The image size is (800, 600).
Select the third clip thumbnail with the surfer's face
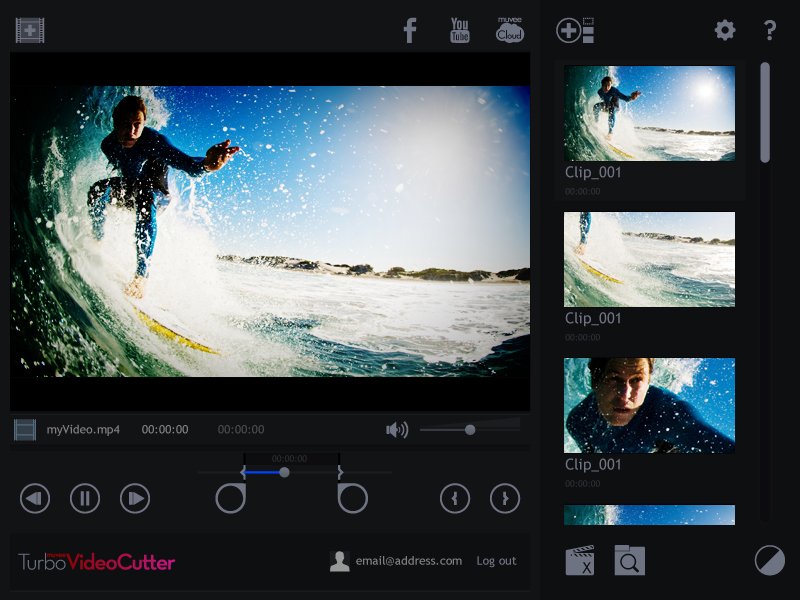pyautogui.click(x=649, y=406)
